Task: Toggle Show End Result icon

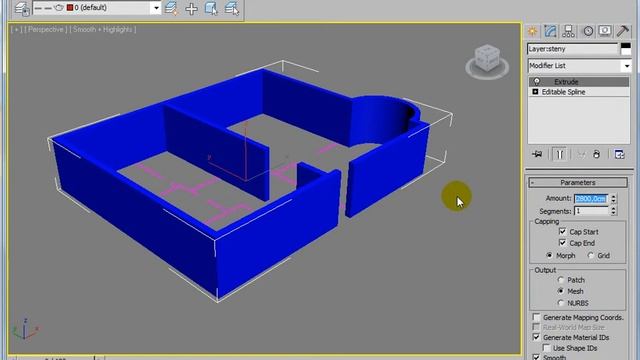Action: (559, 154)
